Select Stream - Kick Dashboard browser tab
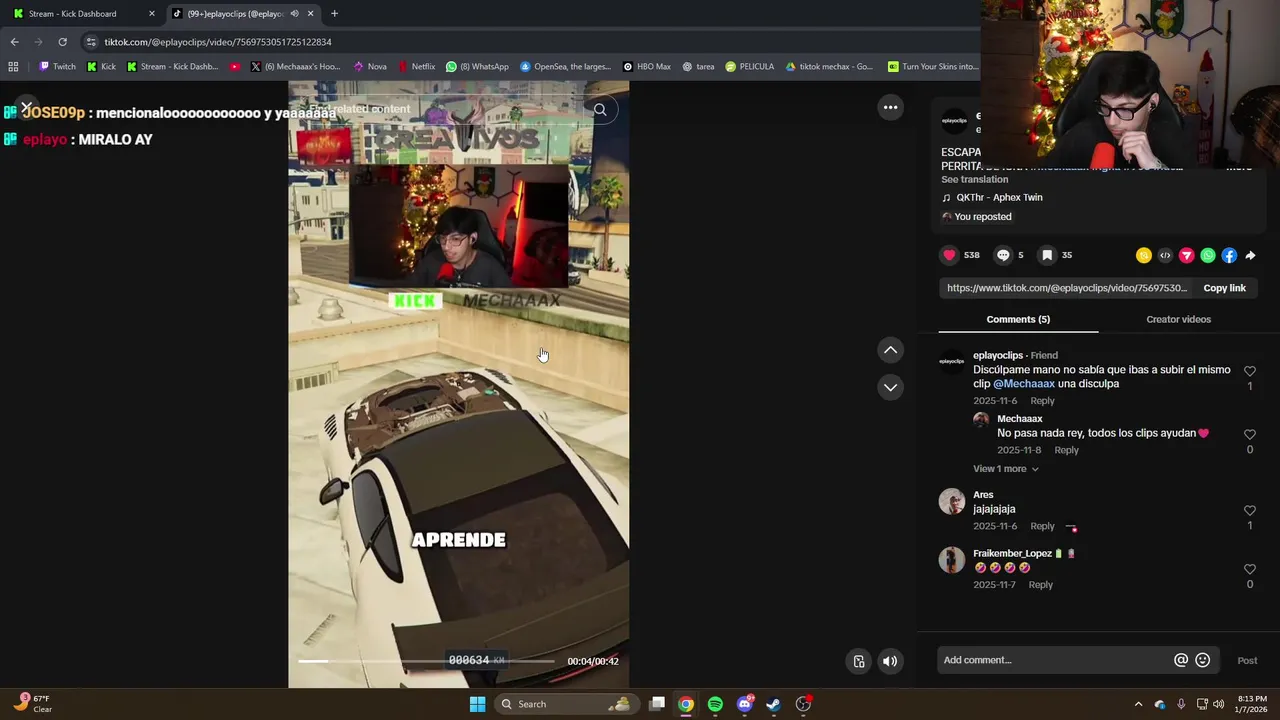The height and width of the screenshot is (720, 1280). coord(83,14)
